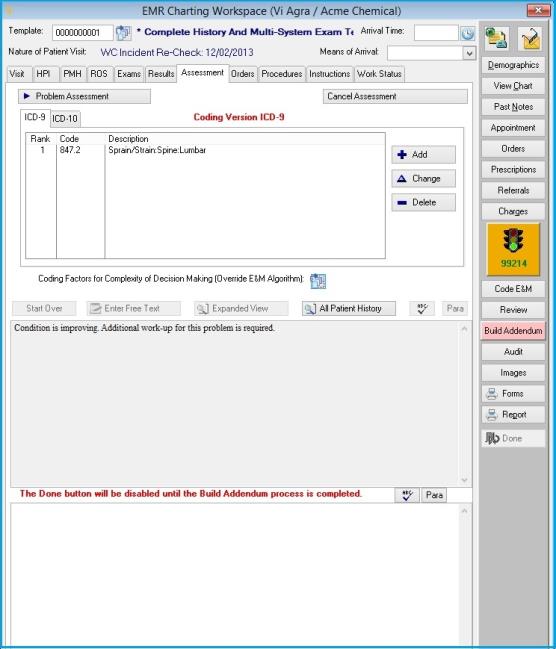Open the Work Status tab
The width and height of the screenshot is (556, 649).
pyautogui.click(x=379, y=74)
